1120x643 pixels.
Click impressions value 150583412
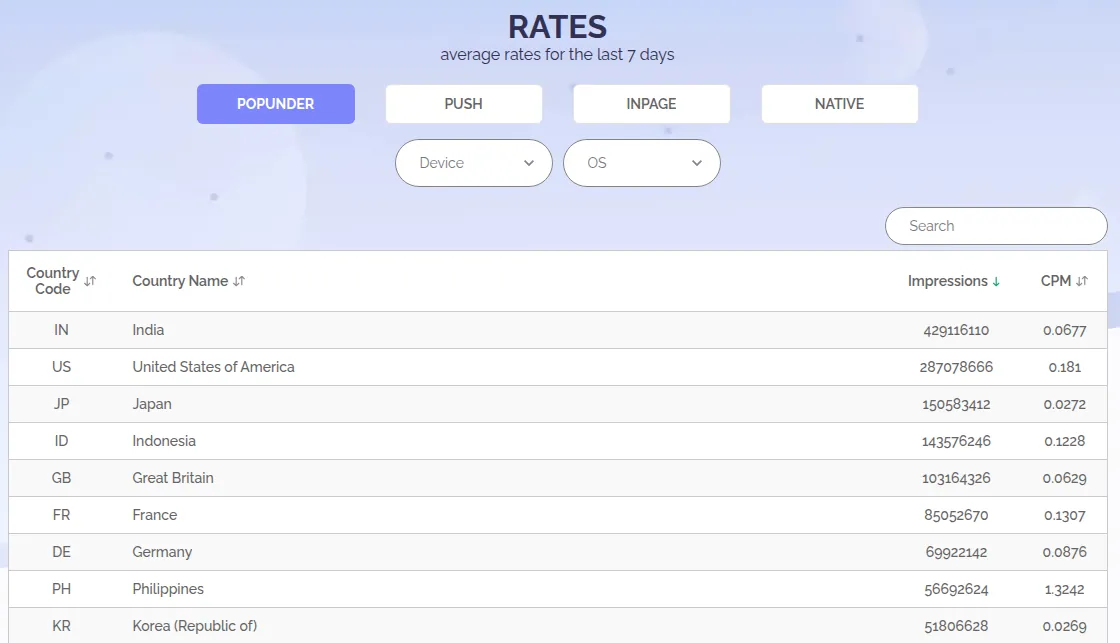956,404
